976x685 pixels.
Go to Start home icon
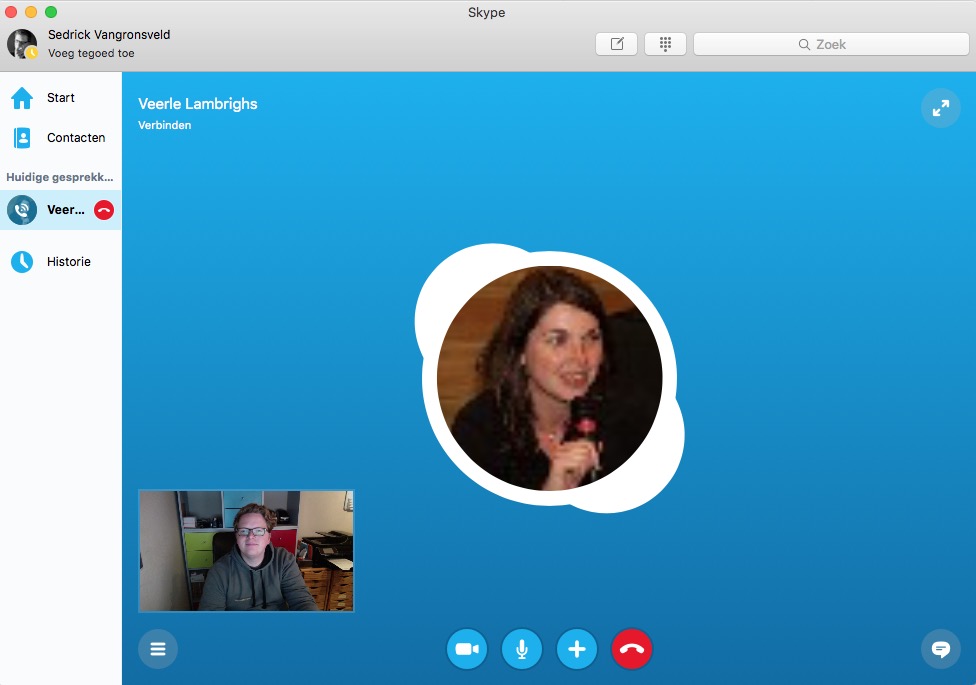pyautogui.click(x=22, y=98)
